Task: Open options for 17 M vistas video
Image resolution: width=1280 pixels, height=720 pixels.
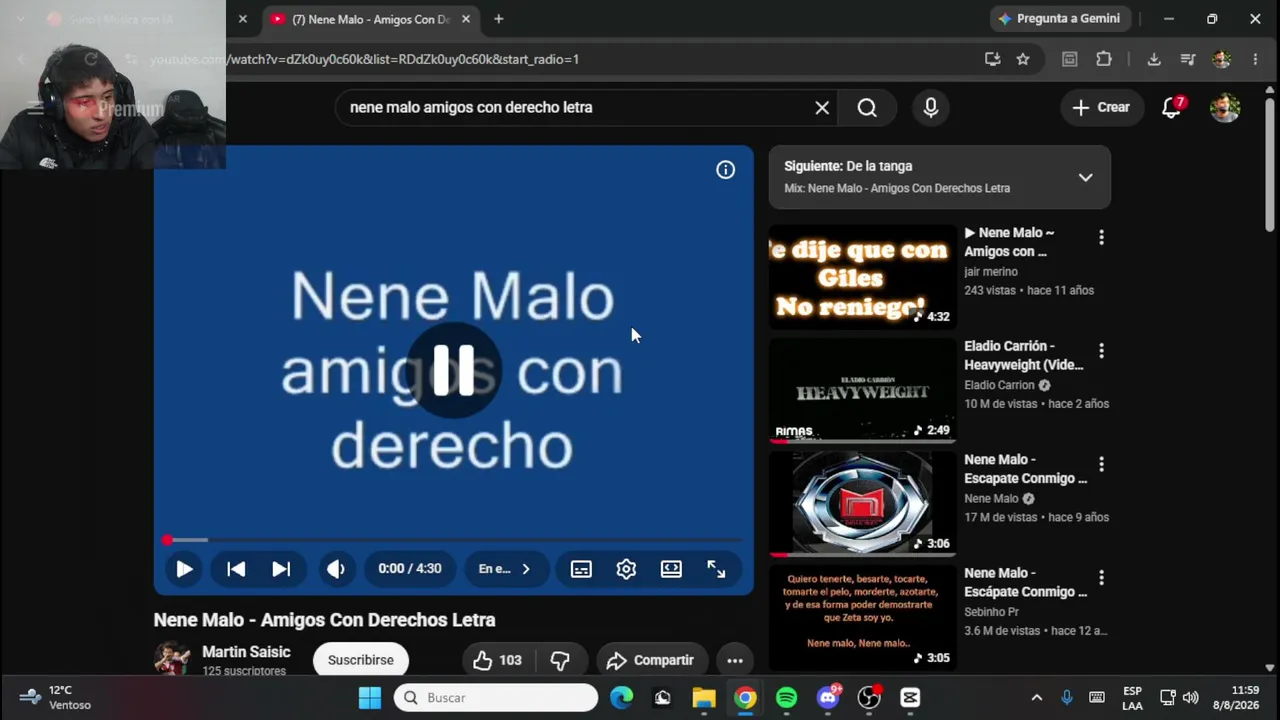Action: (x=1101, y=464)
